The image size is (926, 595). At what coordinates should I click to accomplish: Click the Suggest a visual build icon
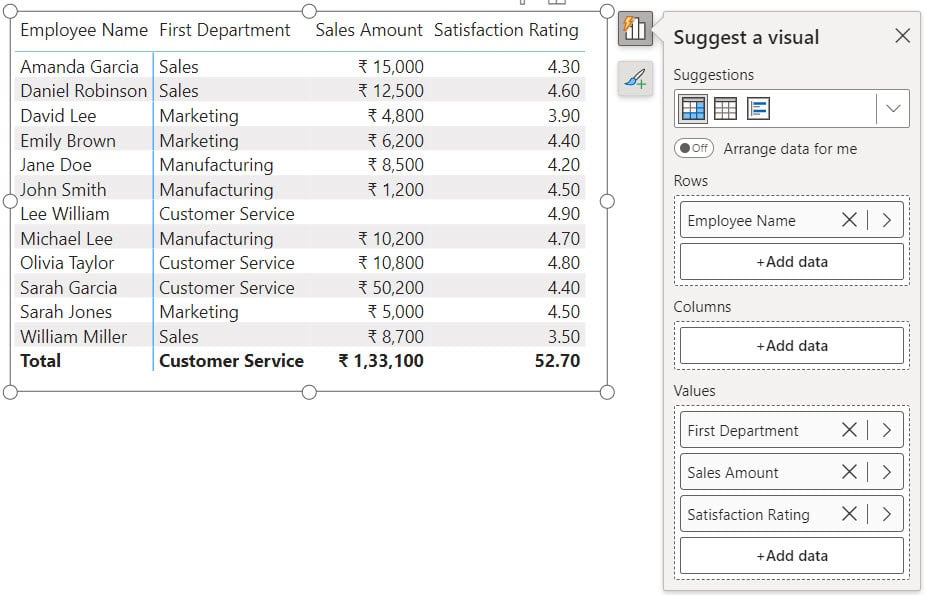pyautogui.click(x=635, y=28)
